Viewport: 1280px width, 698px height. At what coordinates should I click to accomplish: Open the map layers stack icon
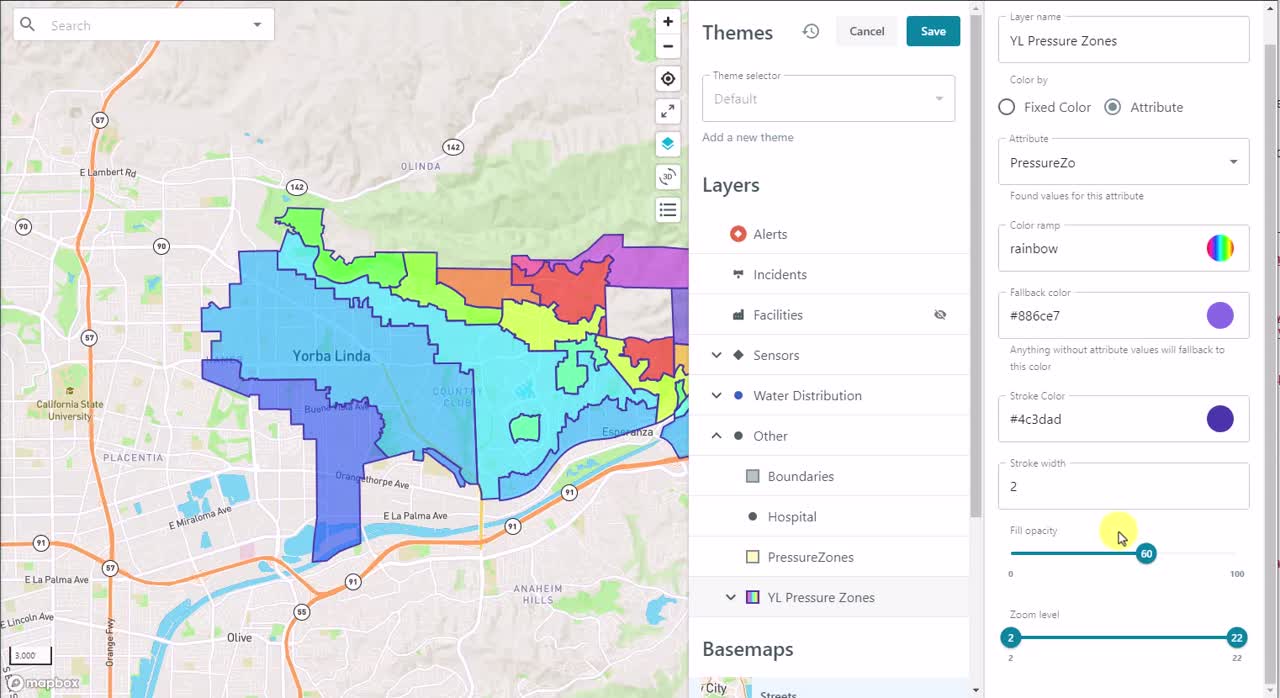668,144
